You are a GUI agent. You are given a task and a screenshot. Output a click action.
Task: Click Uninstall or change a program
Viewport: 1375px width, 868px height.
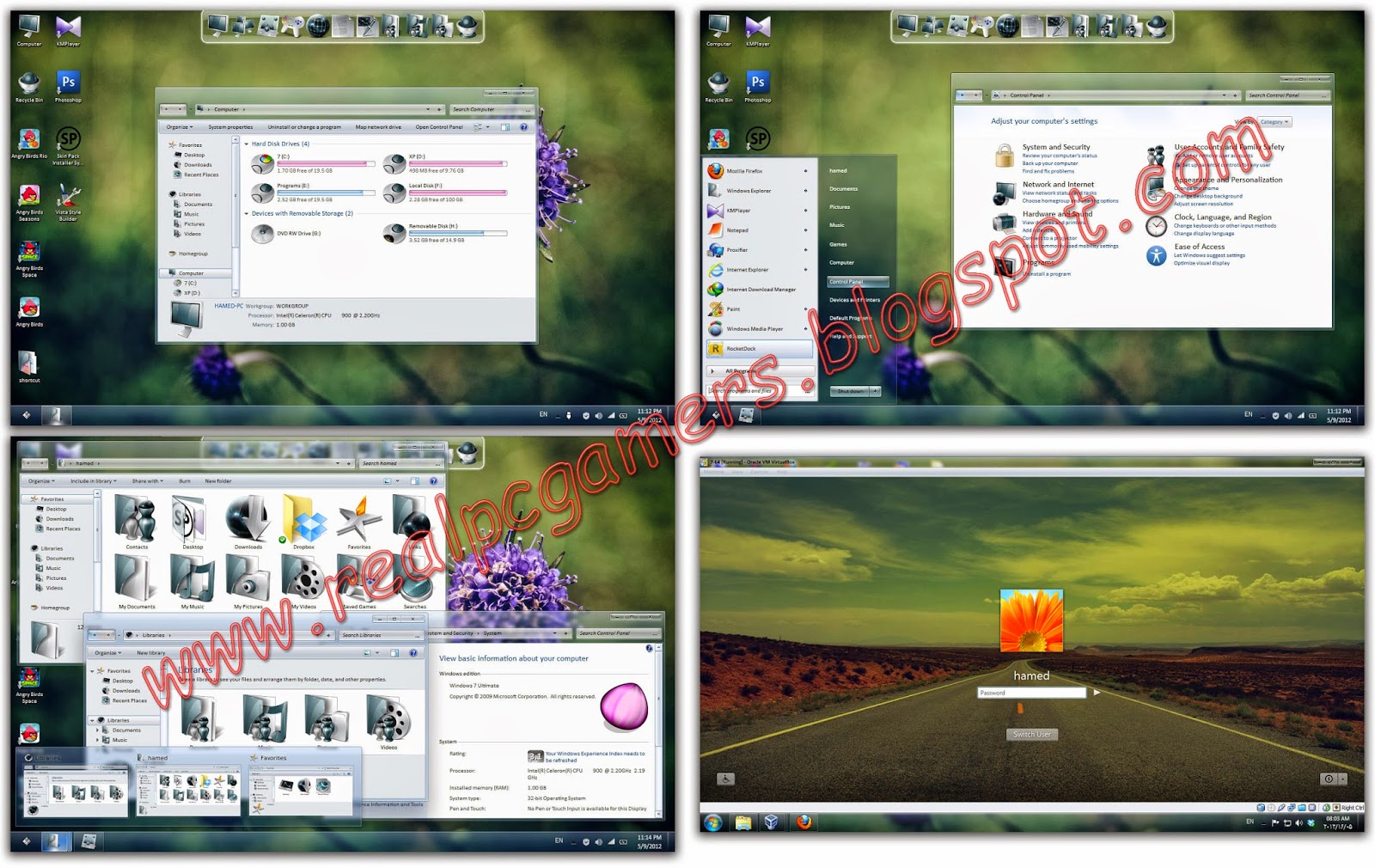[x=304, y=127]
